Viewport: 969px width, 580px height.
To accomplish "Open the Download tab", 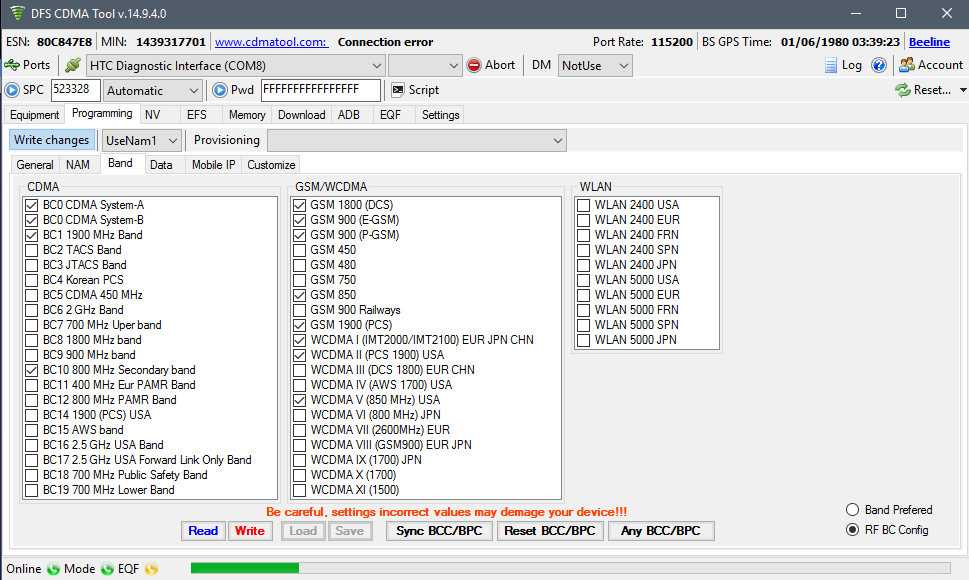I will click(302, 115).
